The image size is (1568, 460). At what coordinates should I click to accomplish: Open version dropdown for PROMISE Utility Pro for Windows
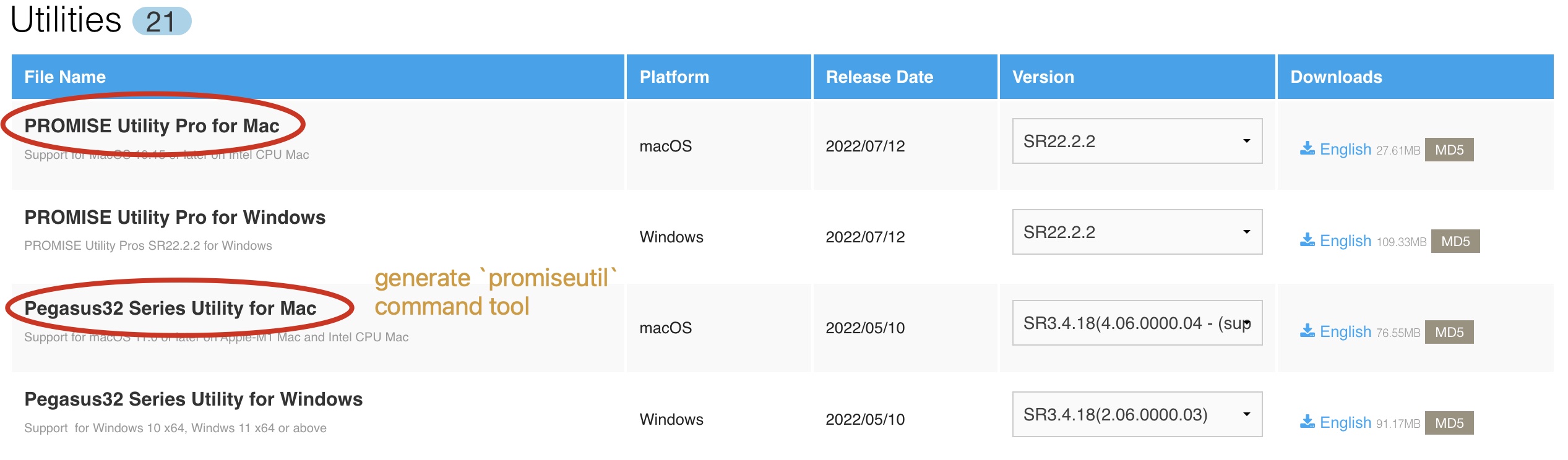point(1137,232)
